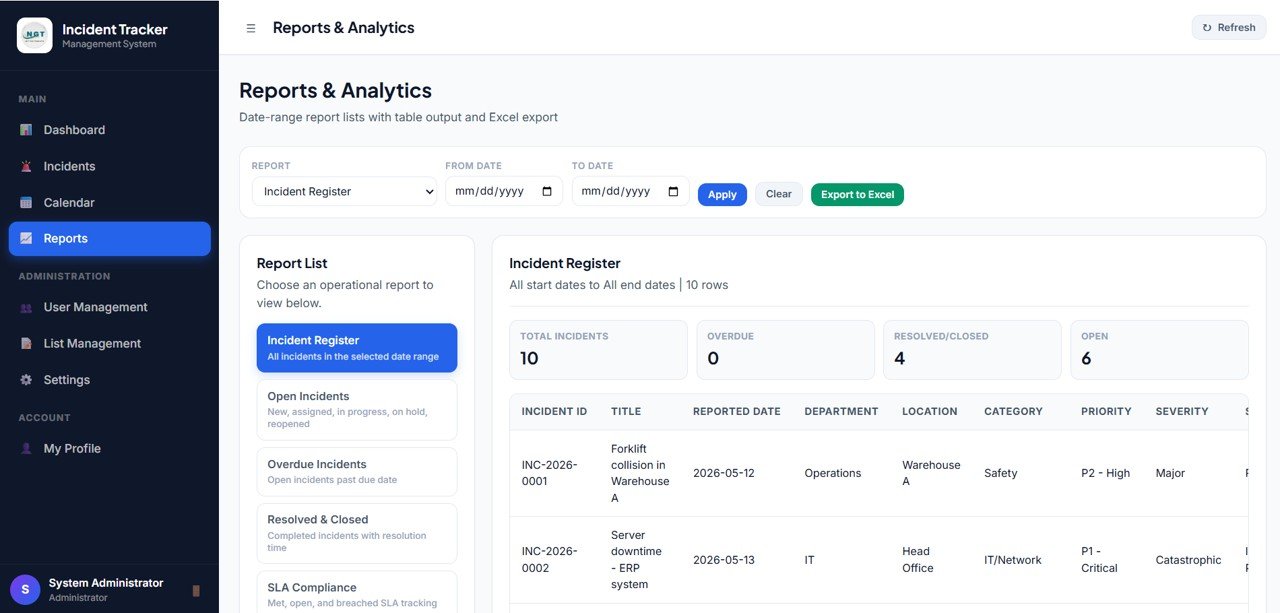Click the P1 - Critical priority cell

pyautogui.click(x=1100, y=560)
